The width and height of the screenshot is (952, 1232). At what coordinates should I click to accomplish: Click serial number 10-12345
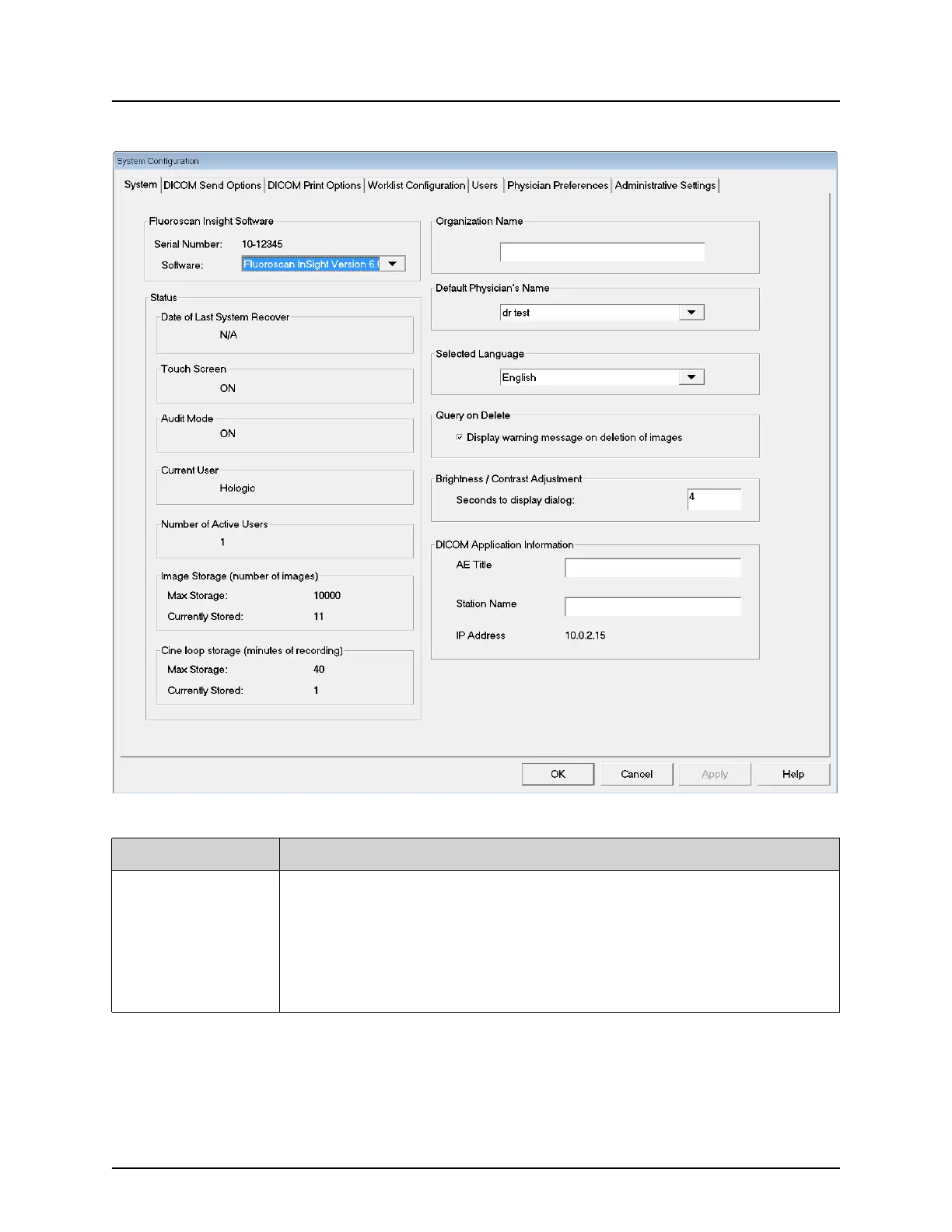(x=262, y=243)
